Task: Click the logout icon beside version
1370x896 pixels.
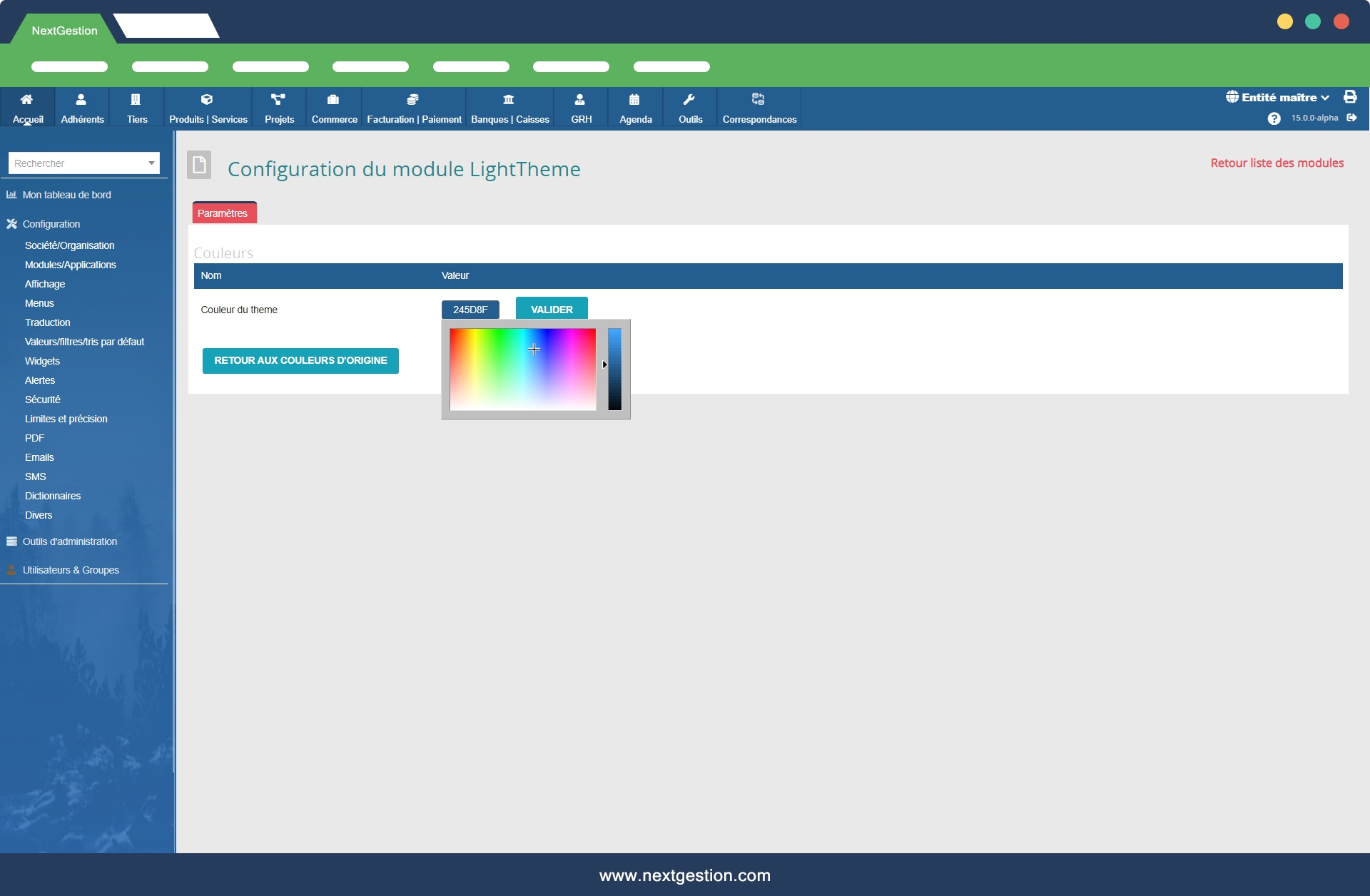Action: point(1351,118)
